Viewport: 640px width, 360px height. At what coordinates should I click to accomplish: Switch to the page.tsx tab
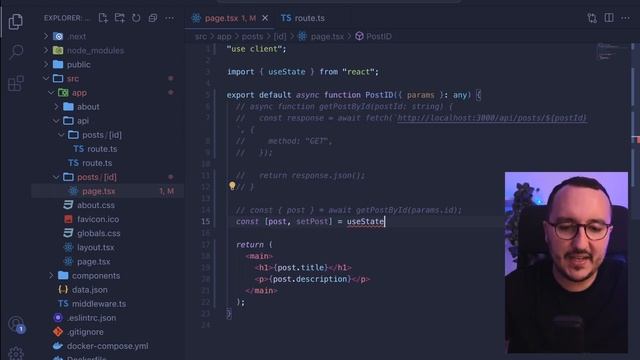click(230, 18)
